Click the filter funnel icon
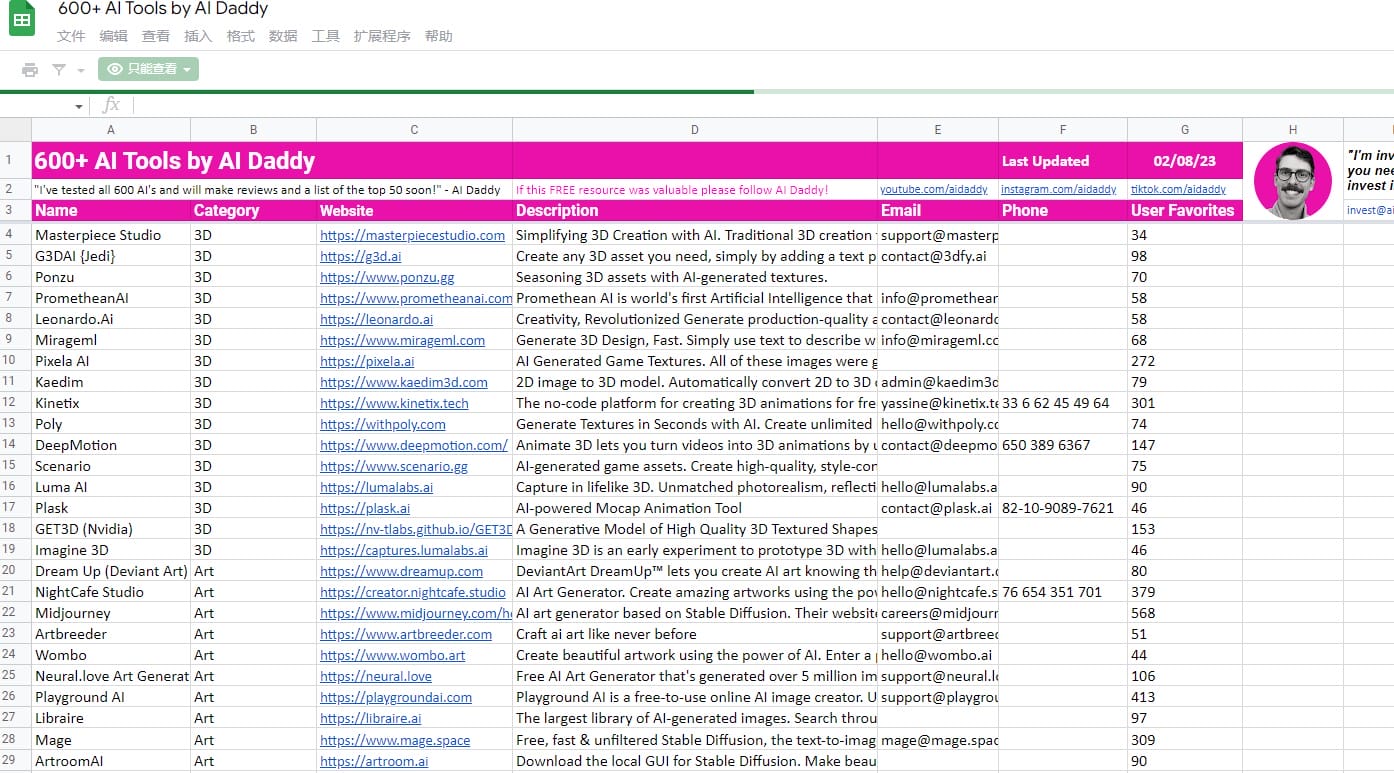 point(59,69)
